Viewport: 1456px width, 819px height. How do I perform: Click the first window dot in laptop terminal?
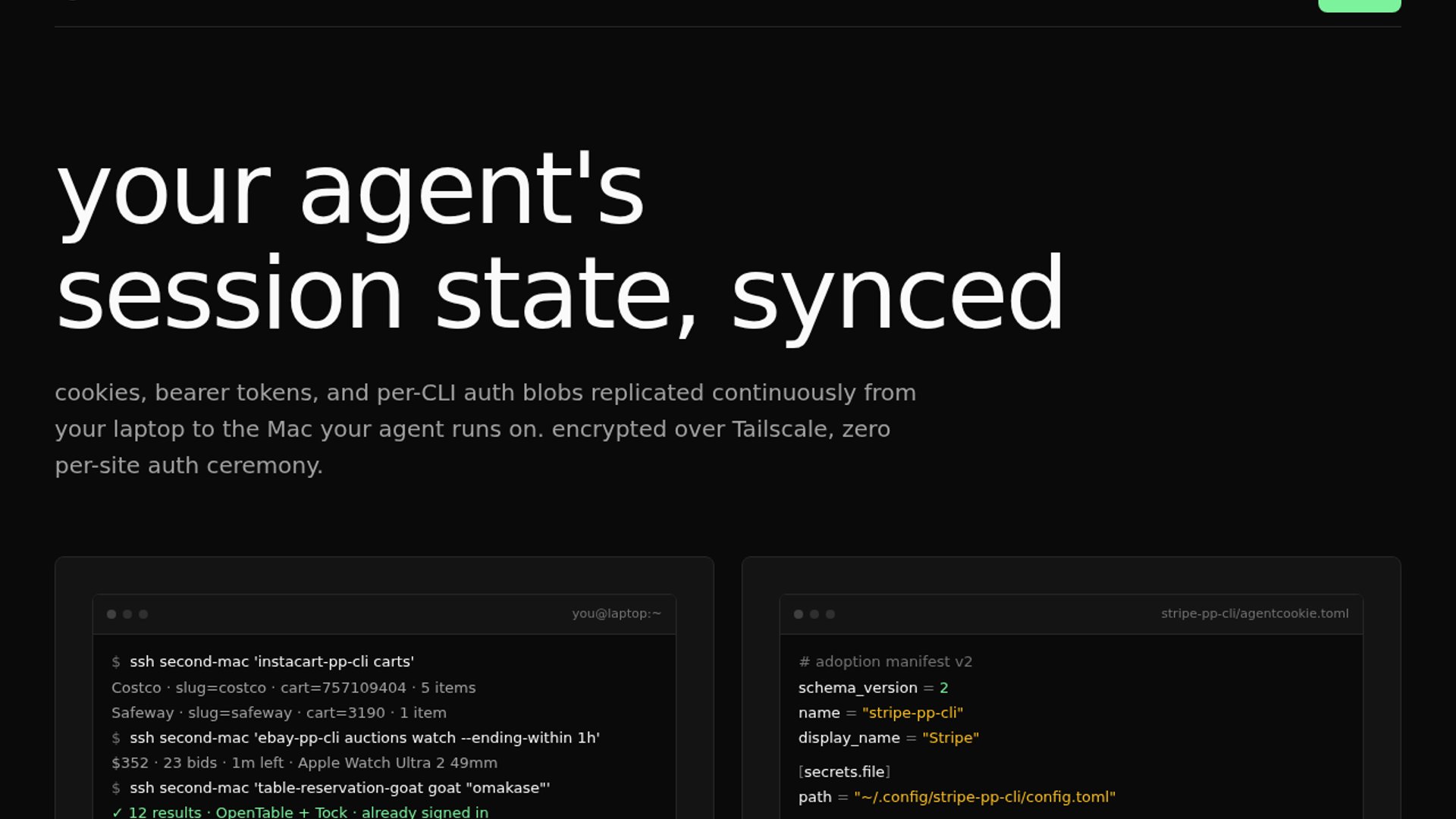(x=111, y=614)
